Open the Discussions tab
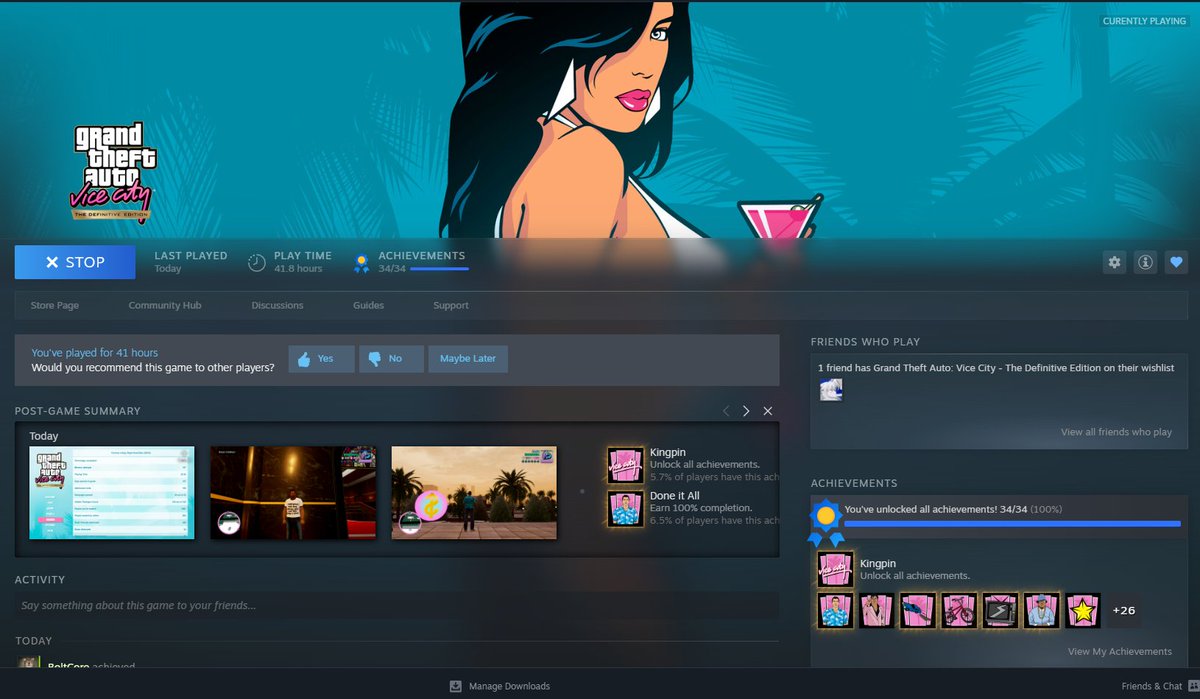The image size is (1200, 699). point(277,305)
